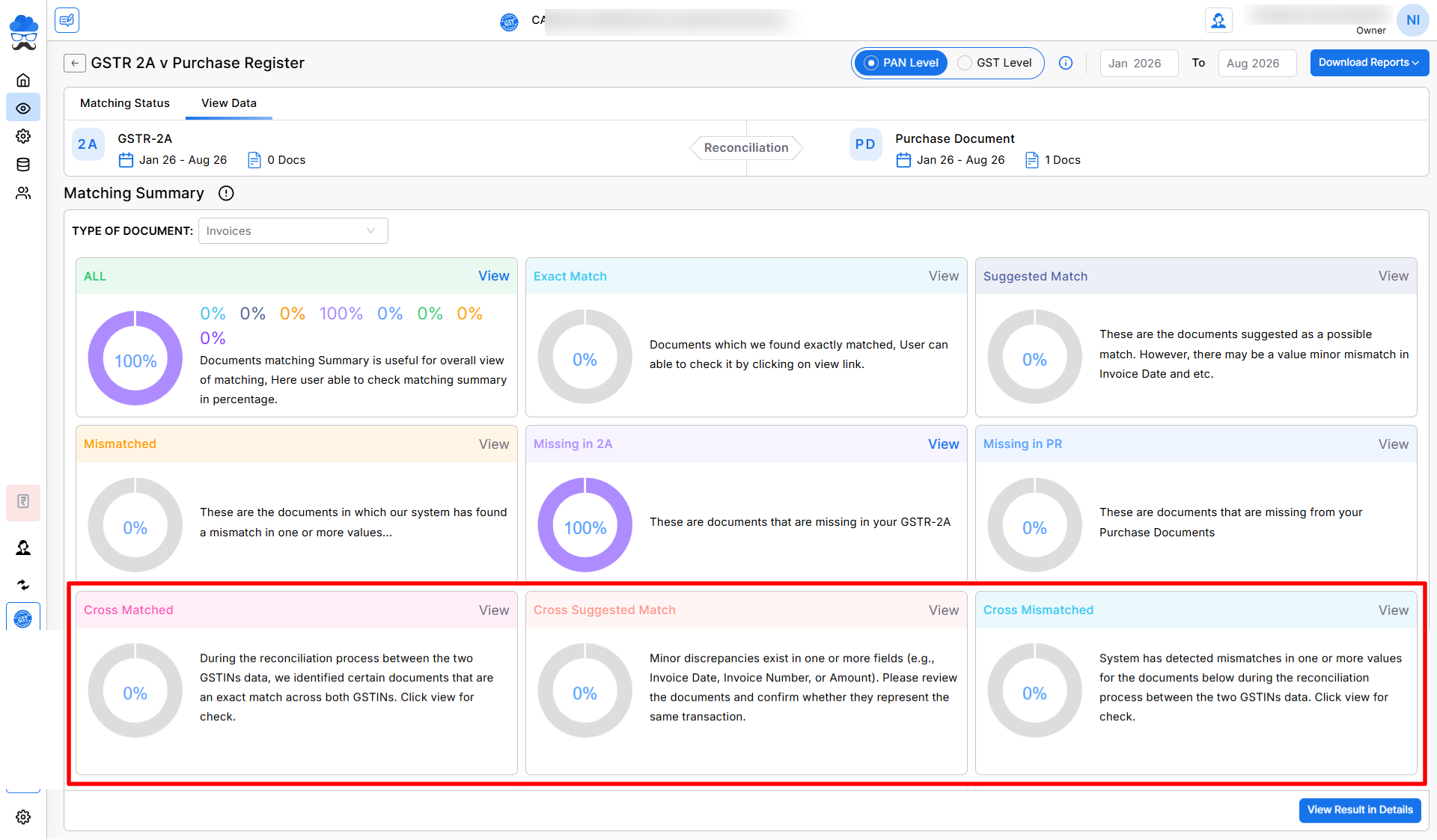Click the Exact Match 0% donut chart
1437x840 pixels.
[585, 357]
